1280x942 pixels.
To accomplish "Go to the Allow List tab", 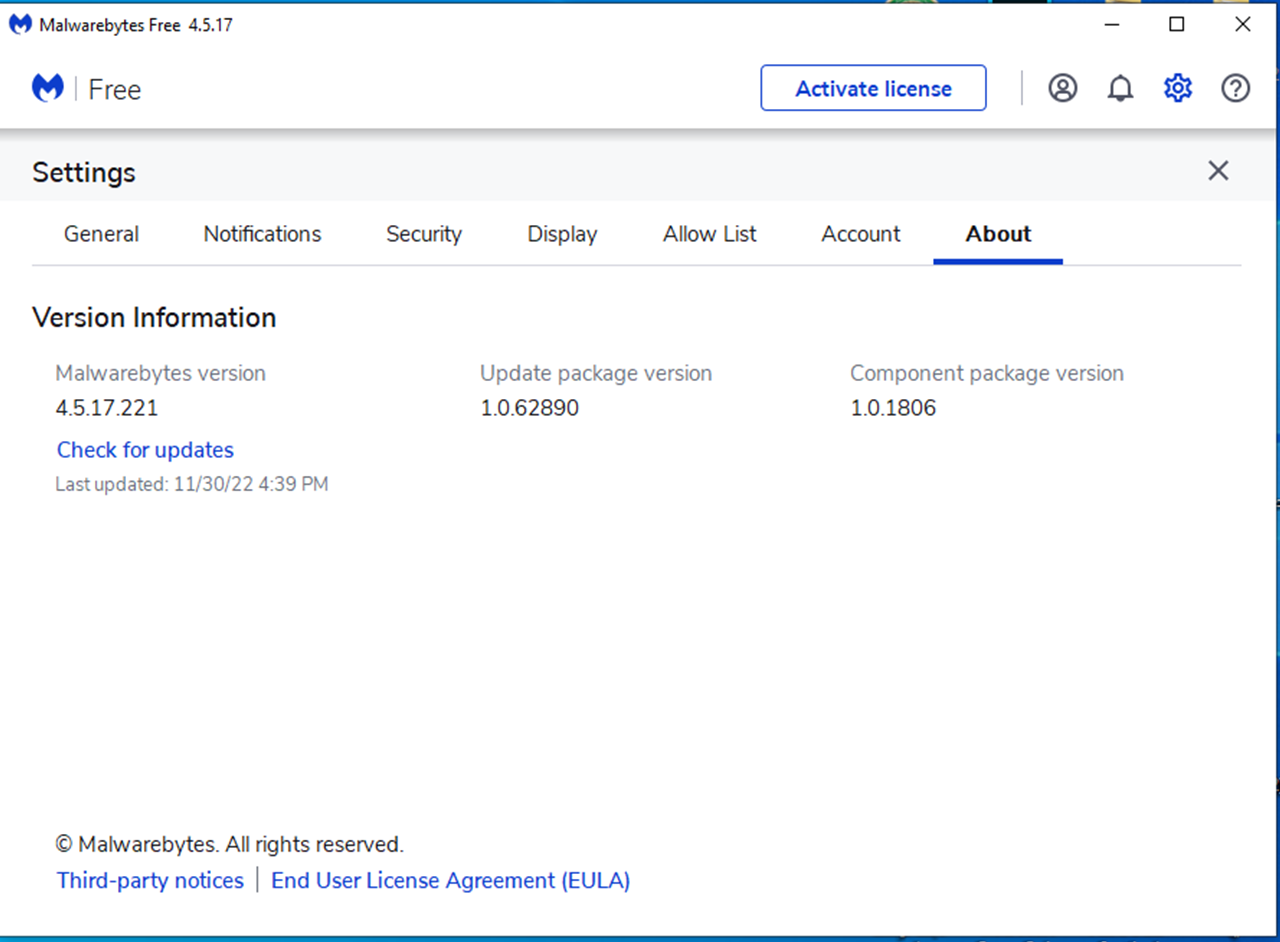I will point(710,234).
